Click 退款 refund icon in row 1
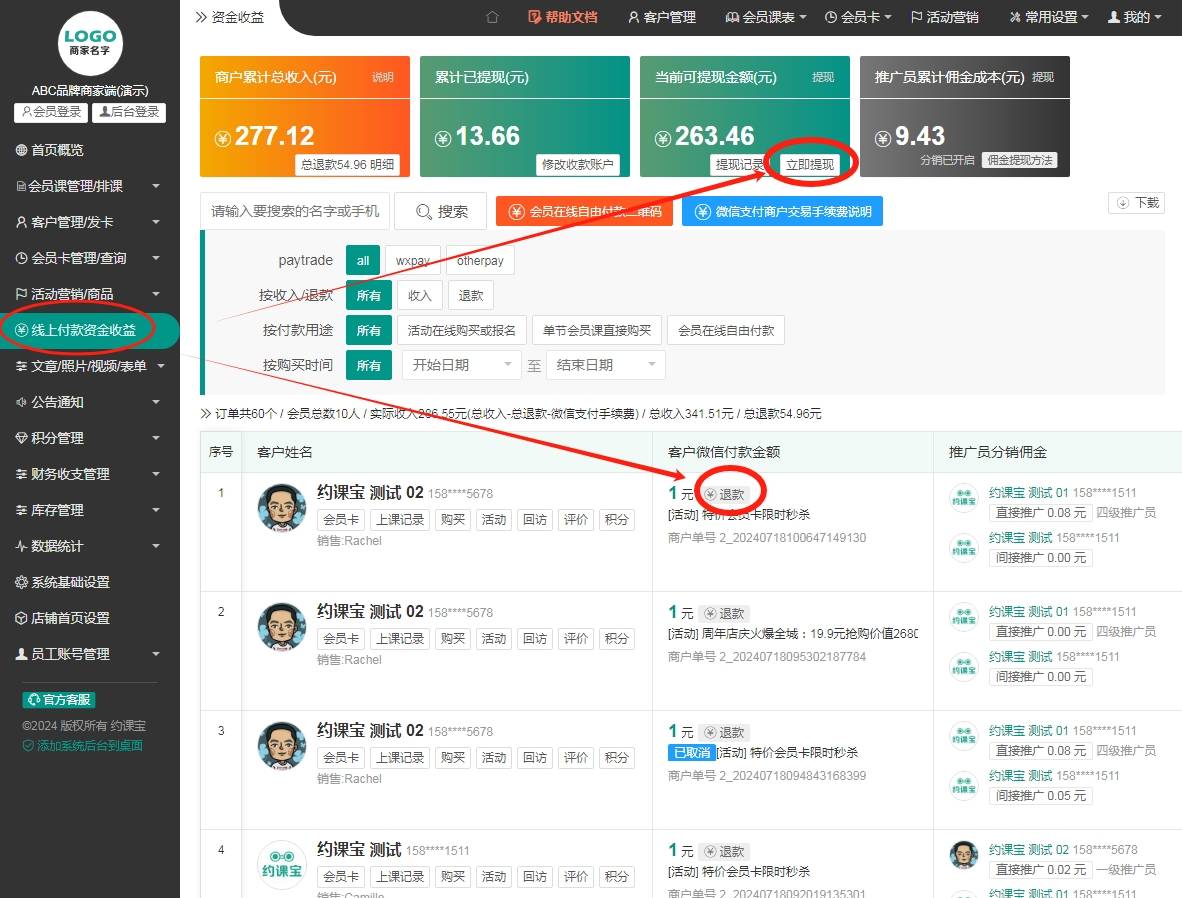 [x=724, y=495]
